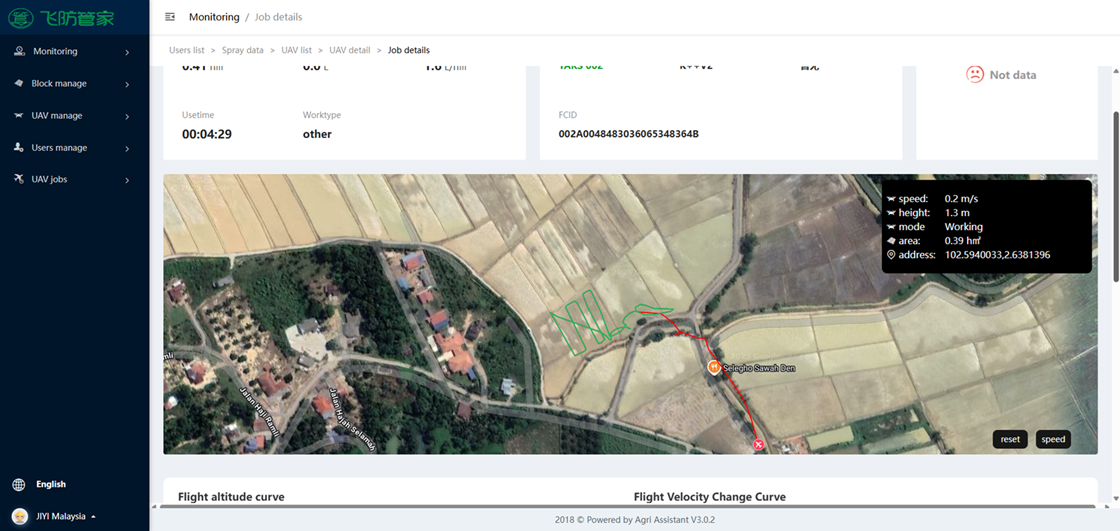Screen dimensions: 1120x531
Task: Click the JIYI Malaysia user avatar
Action: pyautogui.click(x=19, y=516)
